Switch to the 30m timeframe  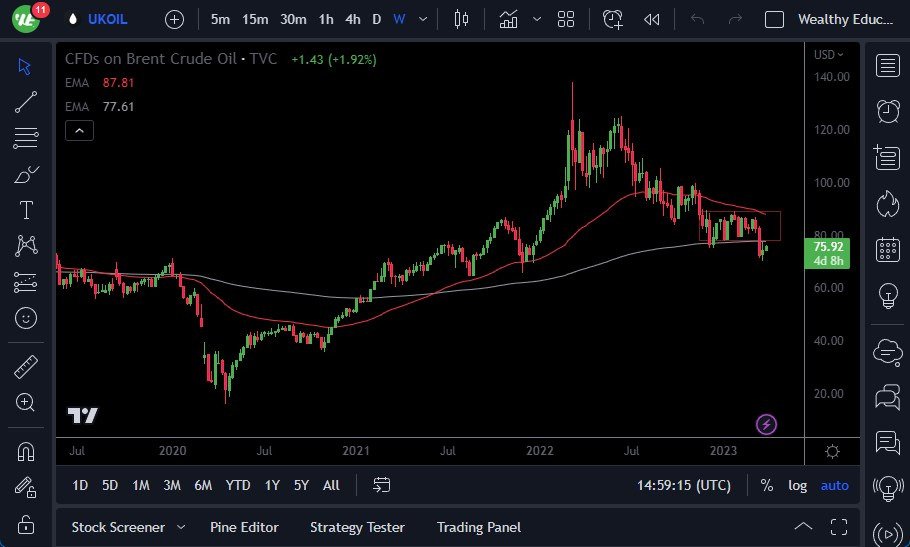[293, 19]
